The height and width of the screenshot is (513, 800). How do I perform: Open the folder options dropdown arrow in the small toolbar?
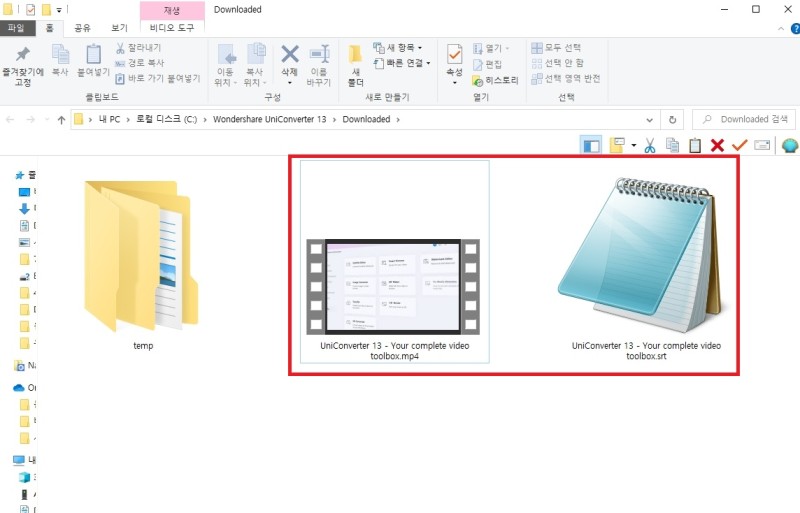click(634, 145)
